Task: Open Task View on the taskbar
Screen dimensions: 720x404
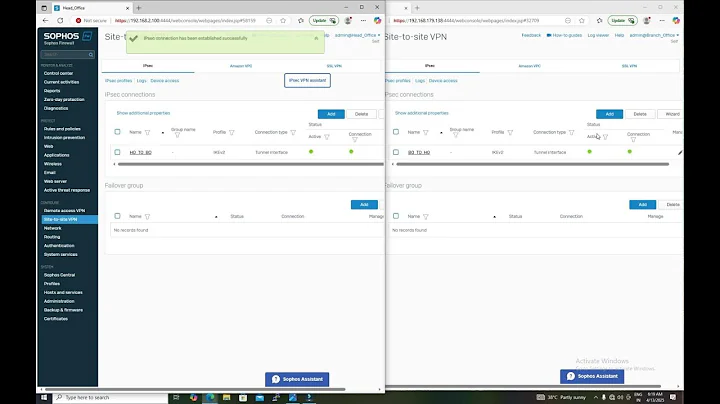Action: tap(176, 398)
